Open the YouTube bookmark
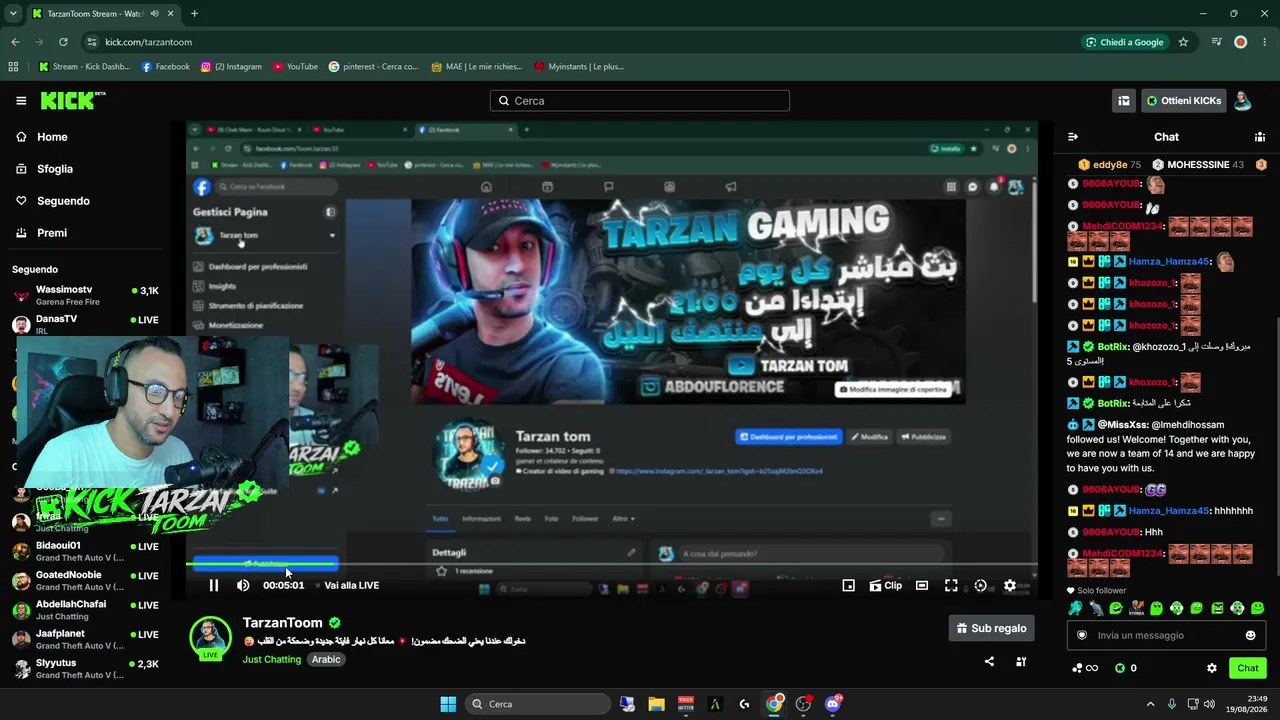This screenshot has height=720, width=1280. [295, 67]
